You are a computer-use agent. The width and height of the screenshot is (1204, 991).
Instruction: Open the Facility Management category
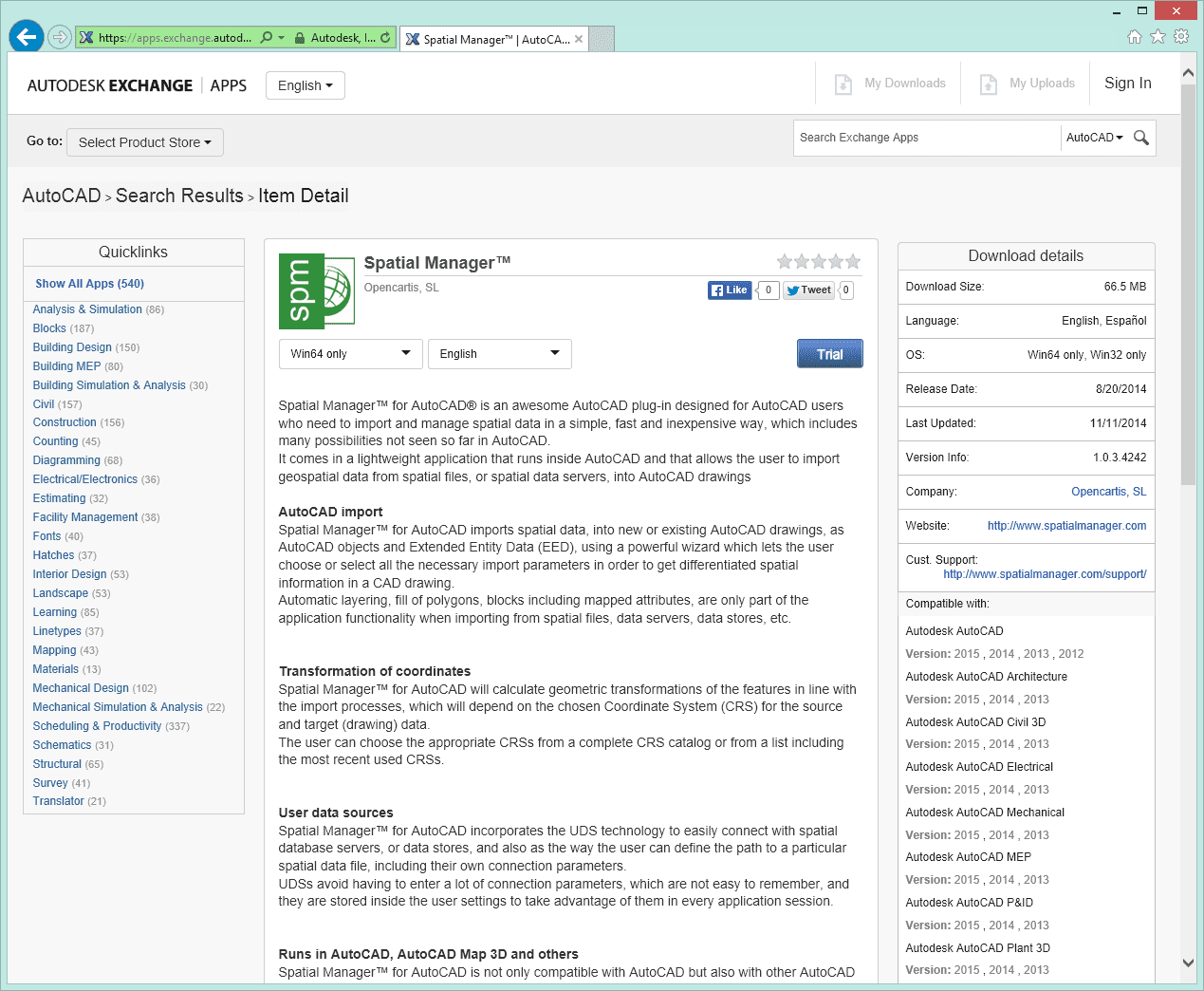[x=85, y=517]
